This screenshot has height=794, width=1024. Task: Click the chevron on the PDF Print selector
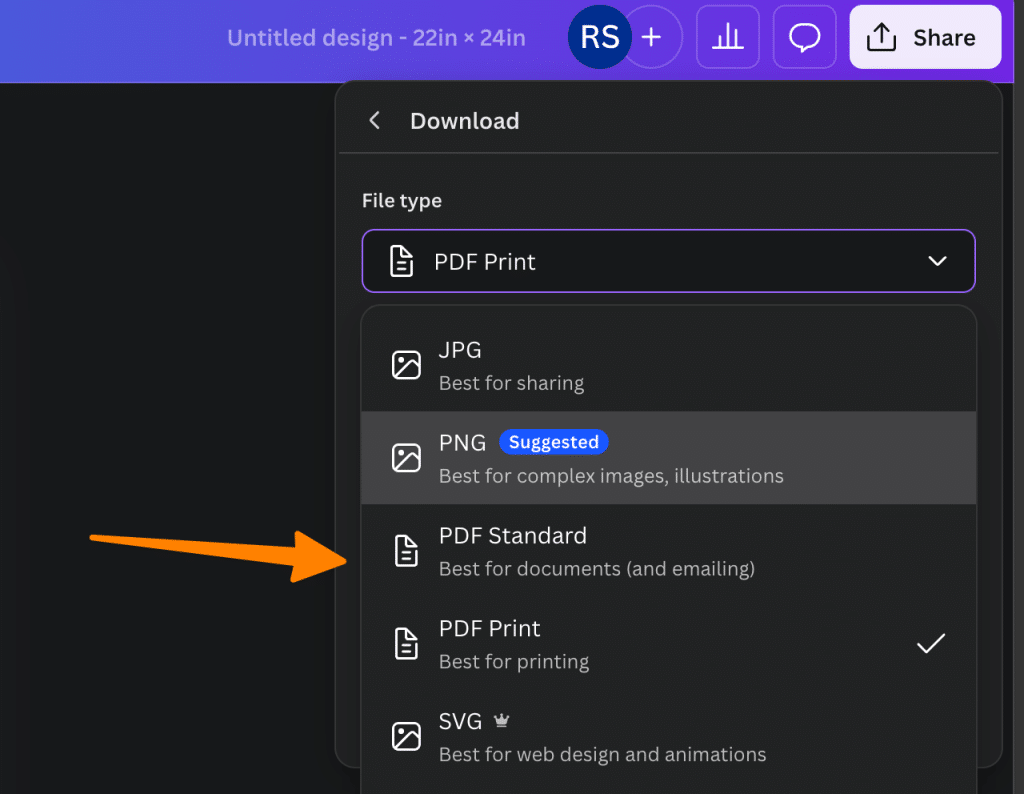[x=938, y=261]
